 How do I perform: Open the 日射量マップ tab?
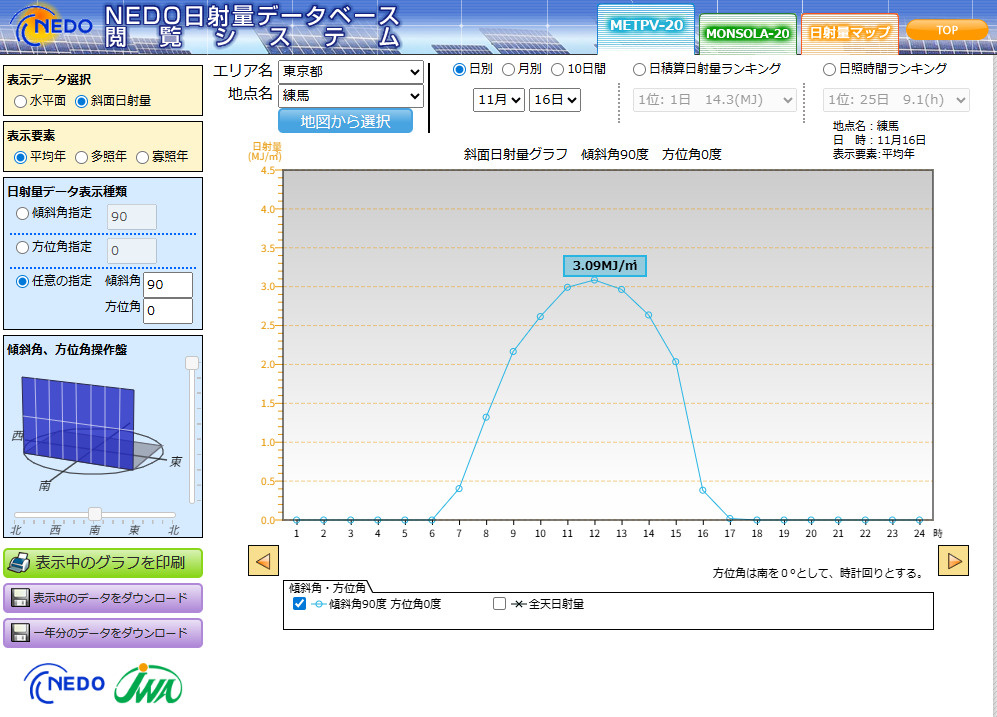tap(849, 33)
